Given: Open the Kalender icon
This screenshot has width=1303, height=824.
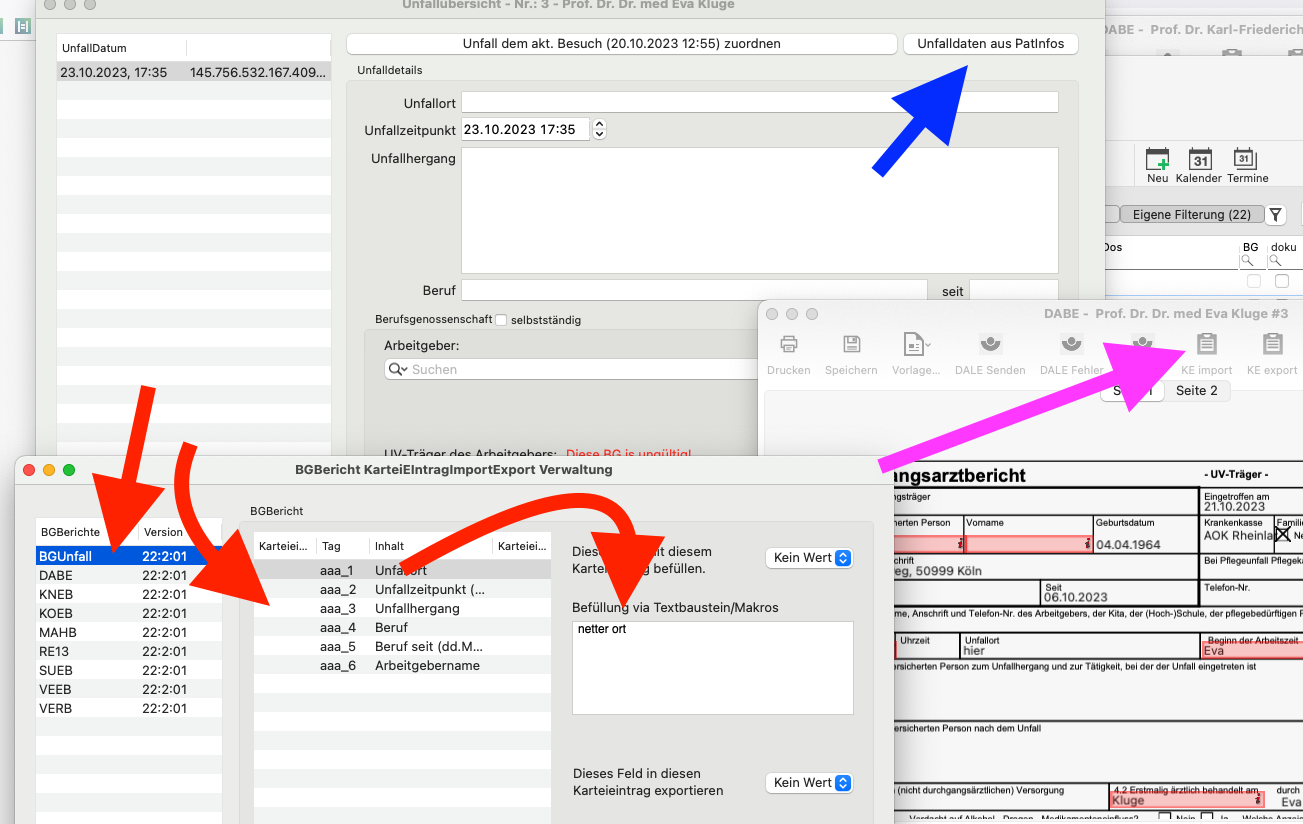Looking at the screenshot, I should point(1200,159).
